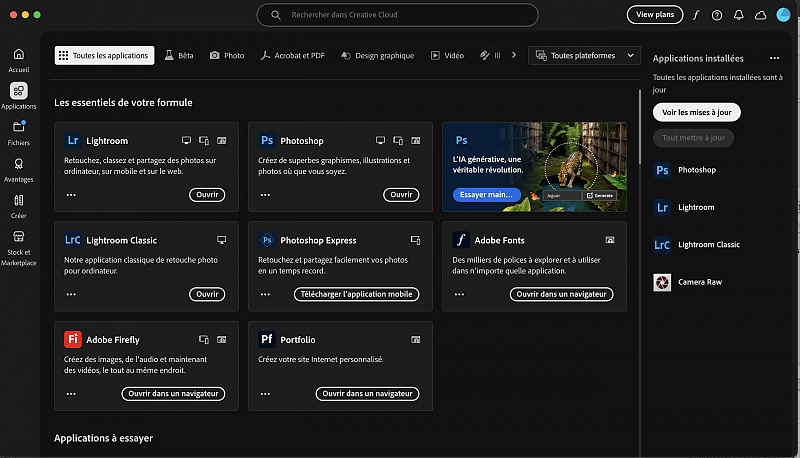Open the Fichiers sidebar icon
Screen dimensions: 800x458
coord(18,127)
